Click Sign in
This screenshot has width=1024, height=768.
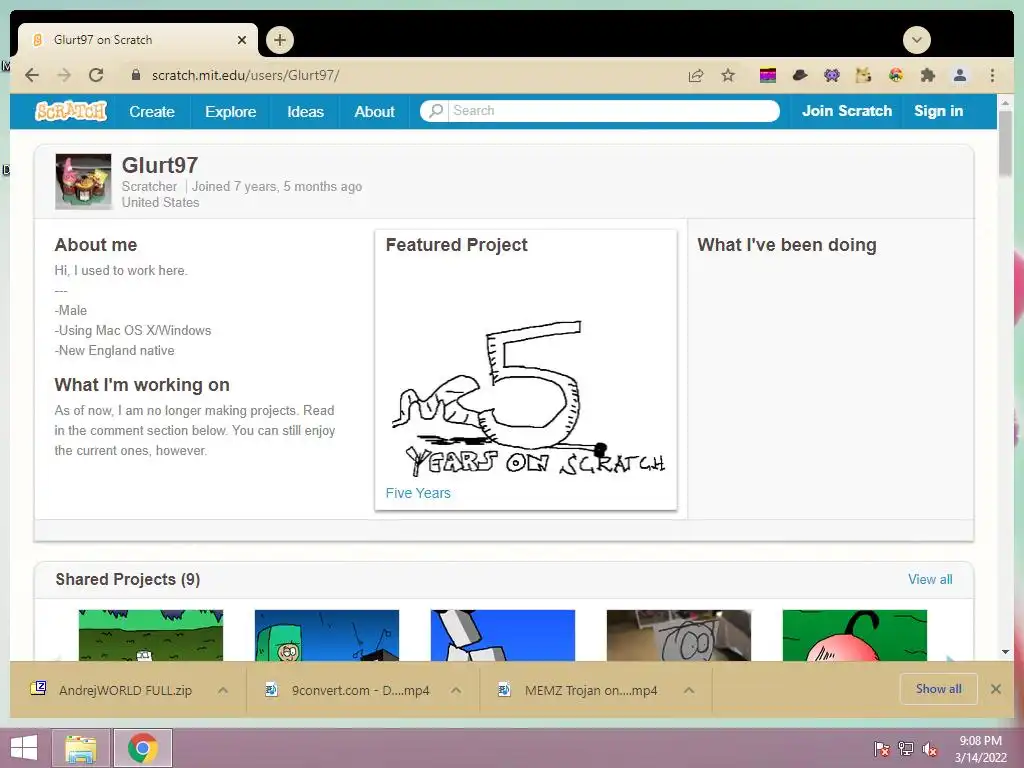938,111
